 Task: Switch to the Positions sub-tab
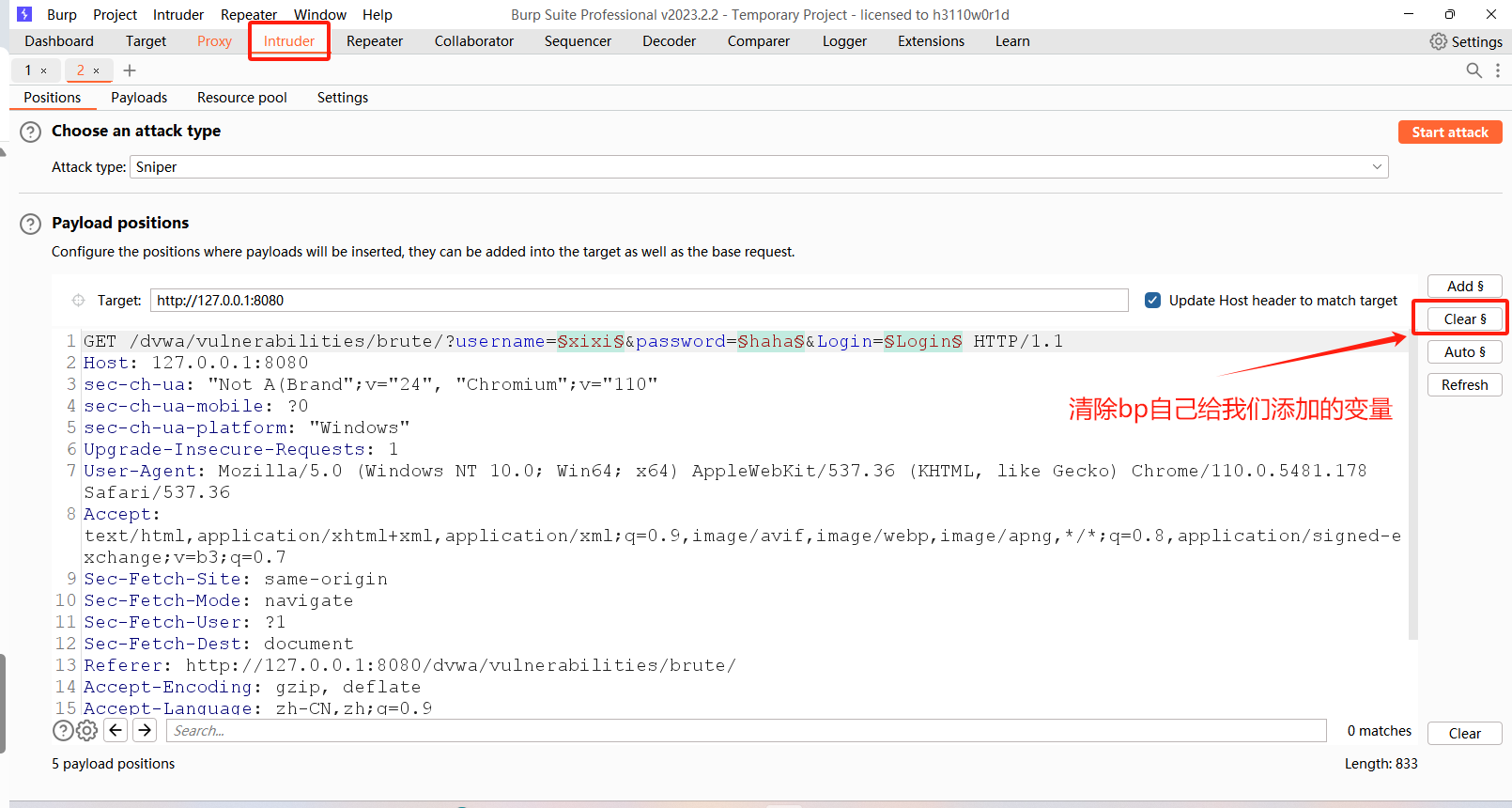click(x=53, y=98)
